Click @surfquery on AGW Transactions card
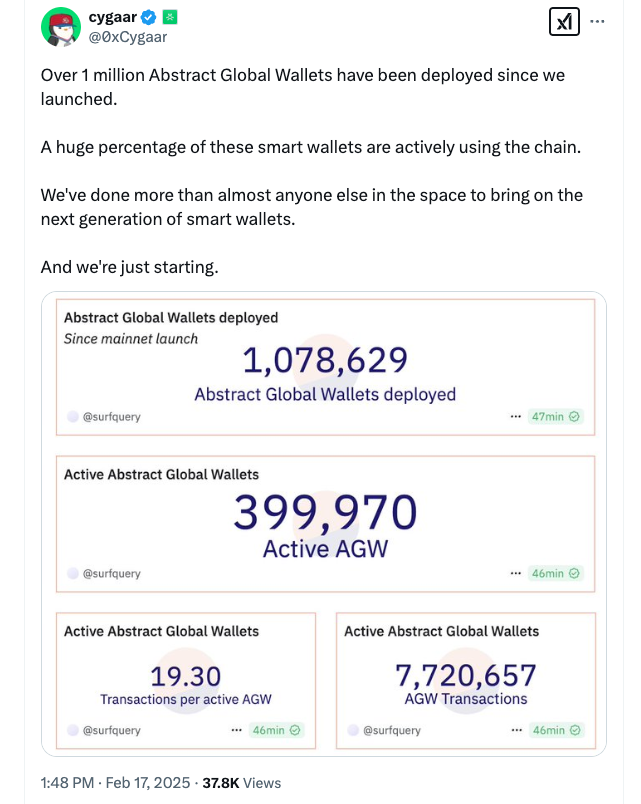The height and width of the screenshot is (804, 641). (391, 730)
